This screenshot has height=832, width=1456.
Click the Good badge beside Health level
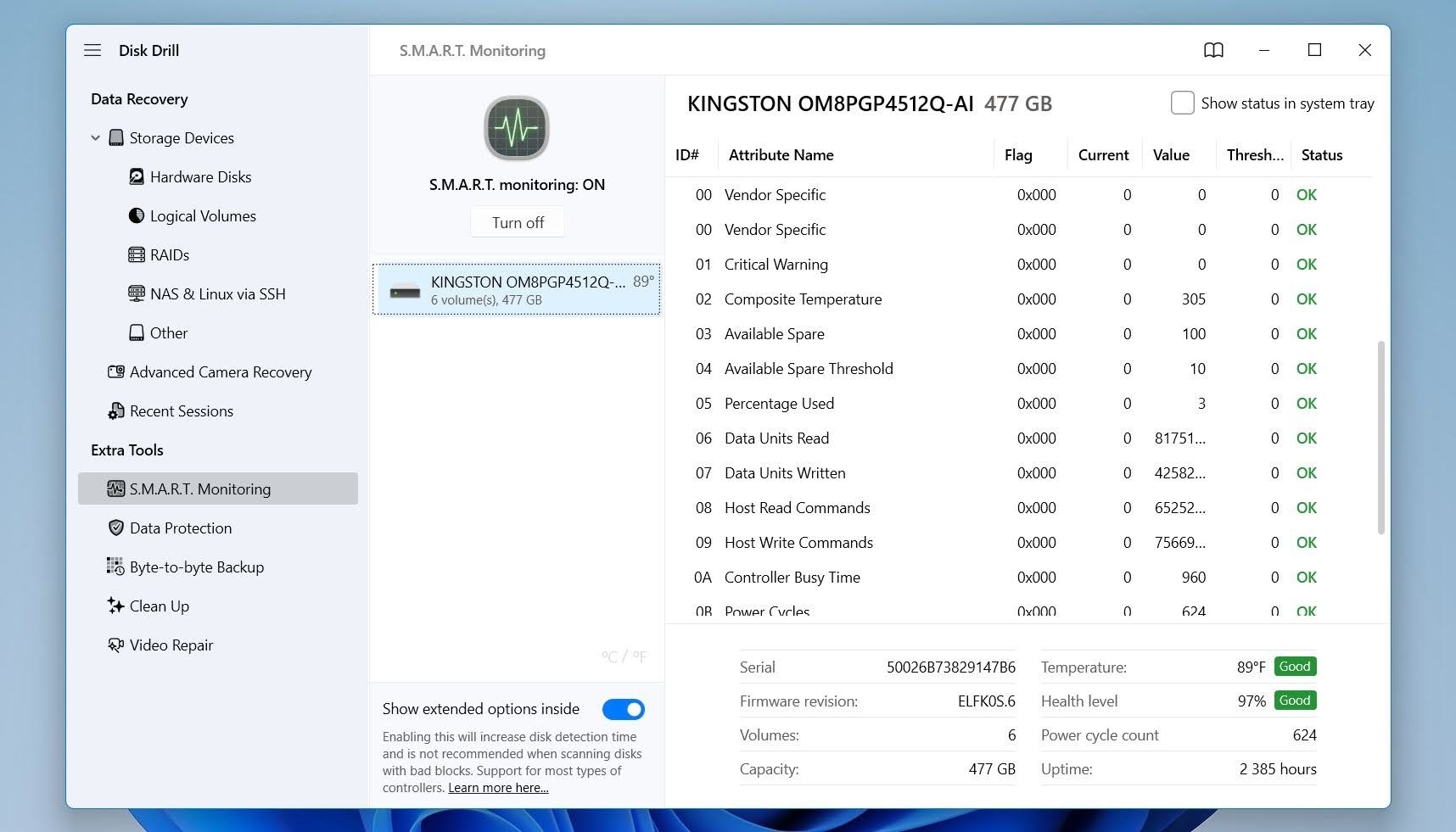click(x=1295, y=701)
